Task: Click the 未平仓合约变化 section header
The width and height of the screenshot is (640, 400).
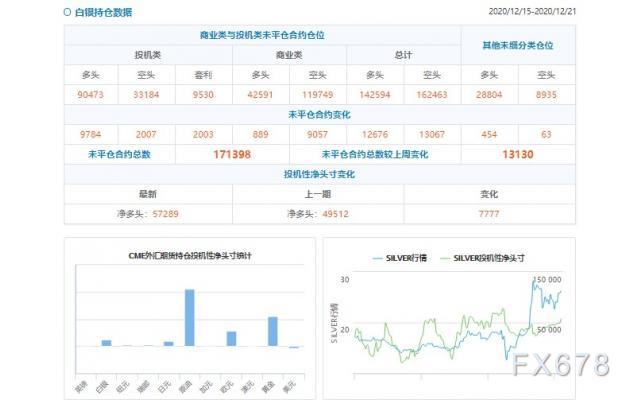Action: coord(319,115)
